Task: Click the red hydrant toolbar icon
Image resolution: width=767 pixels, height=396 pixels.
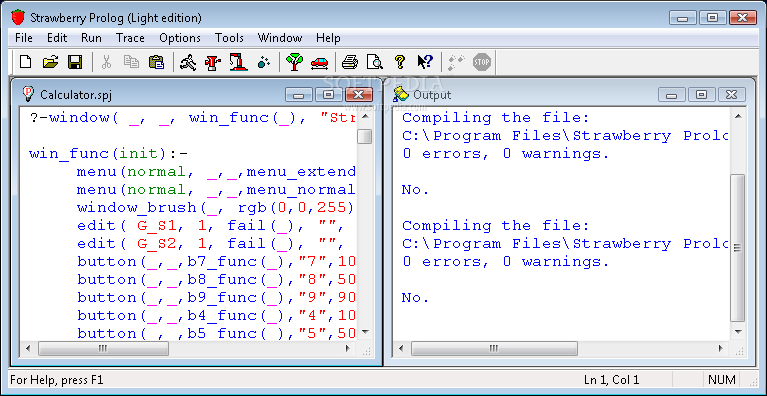Action: click(x=213, y=62)
